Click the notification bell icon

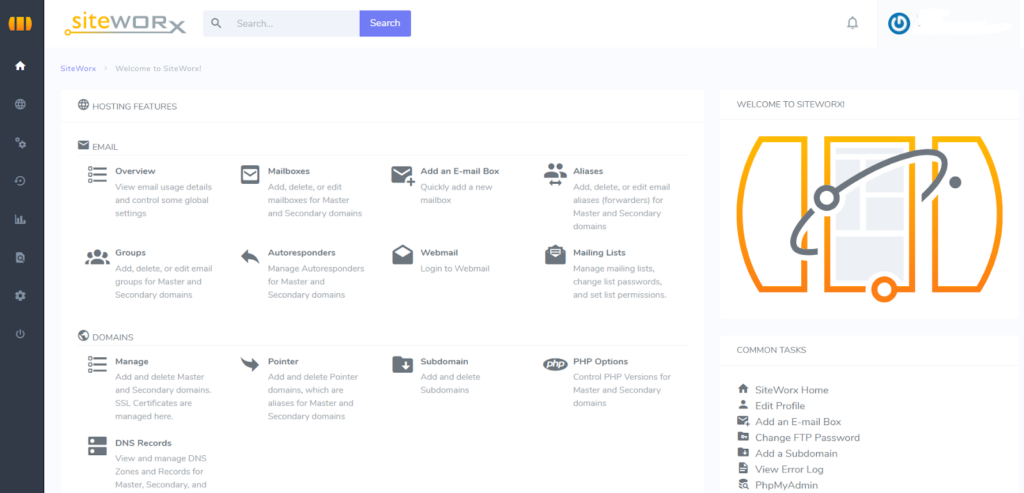point(852,24)
